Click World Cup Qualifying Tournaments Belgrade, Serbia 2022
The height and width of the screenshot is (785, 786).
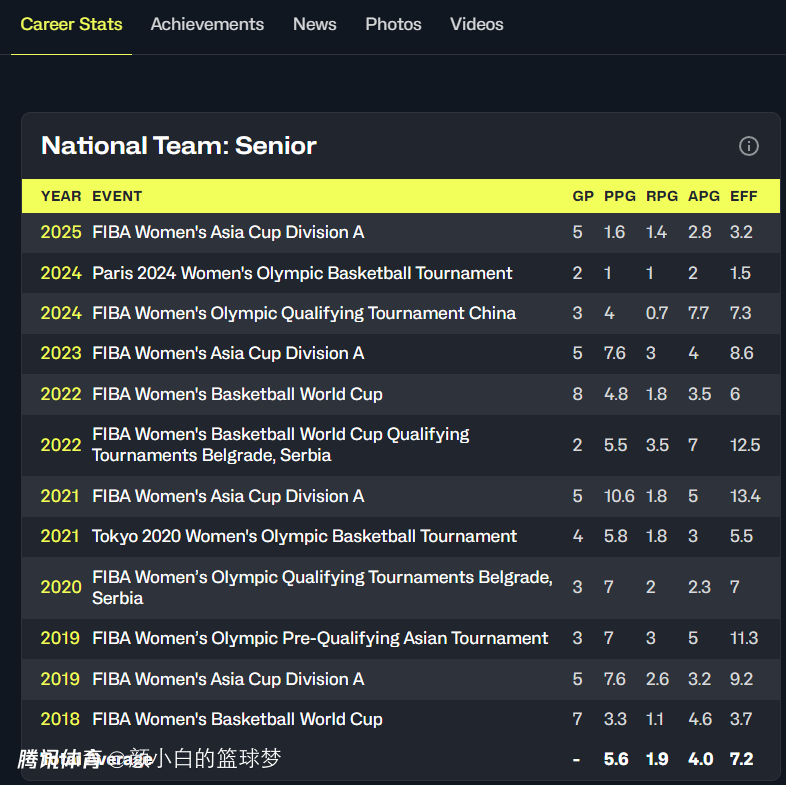coord(280,445)
